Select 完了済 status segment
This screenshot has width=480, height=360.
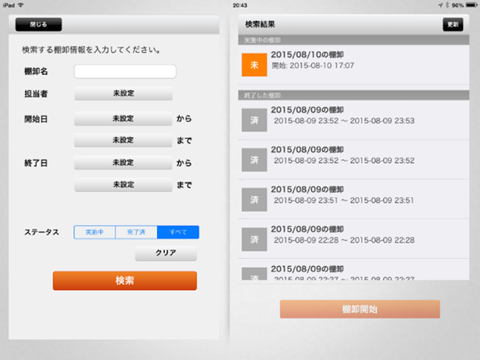pyautogui.click(x=136, y=232)
